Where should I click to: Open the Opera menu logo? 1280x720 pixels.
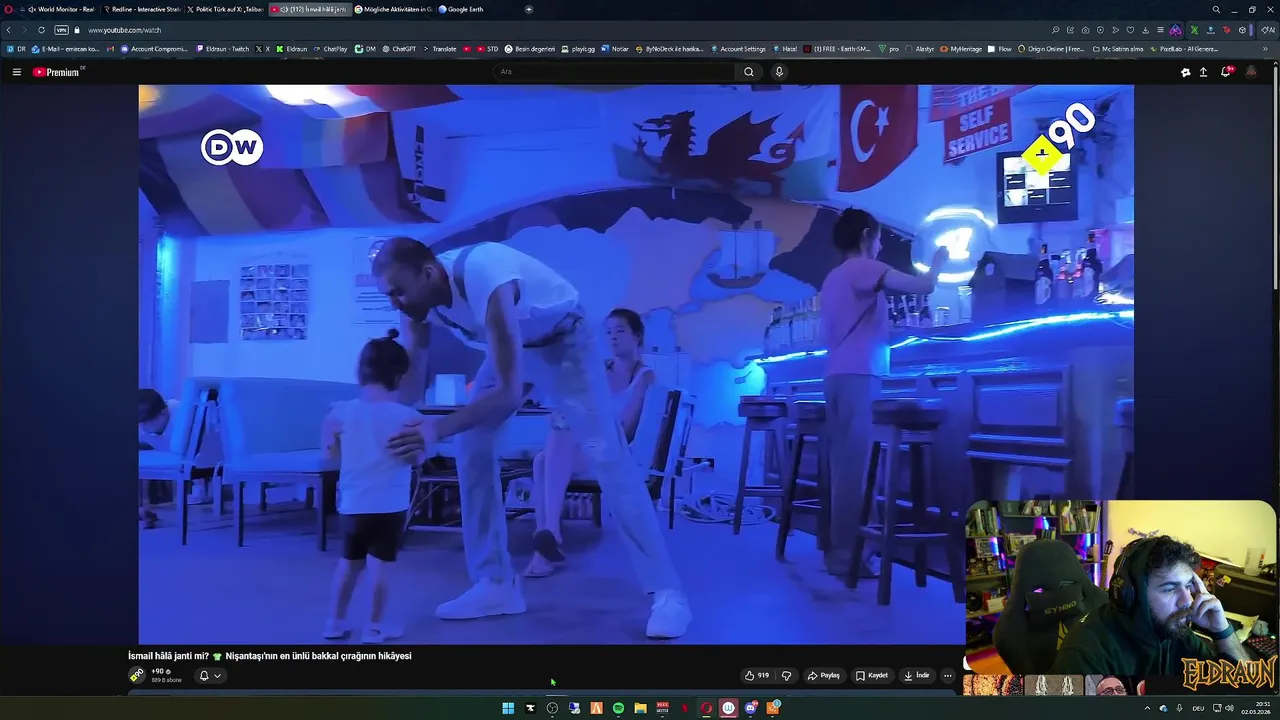tap(9, 9)
